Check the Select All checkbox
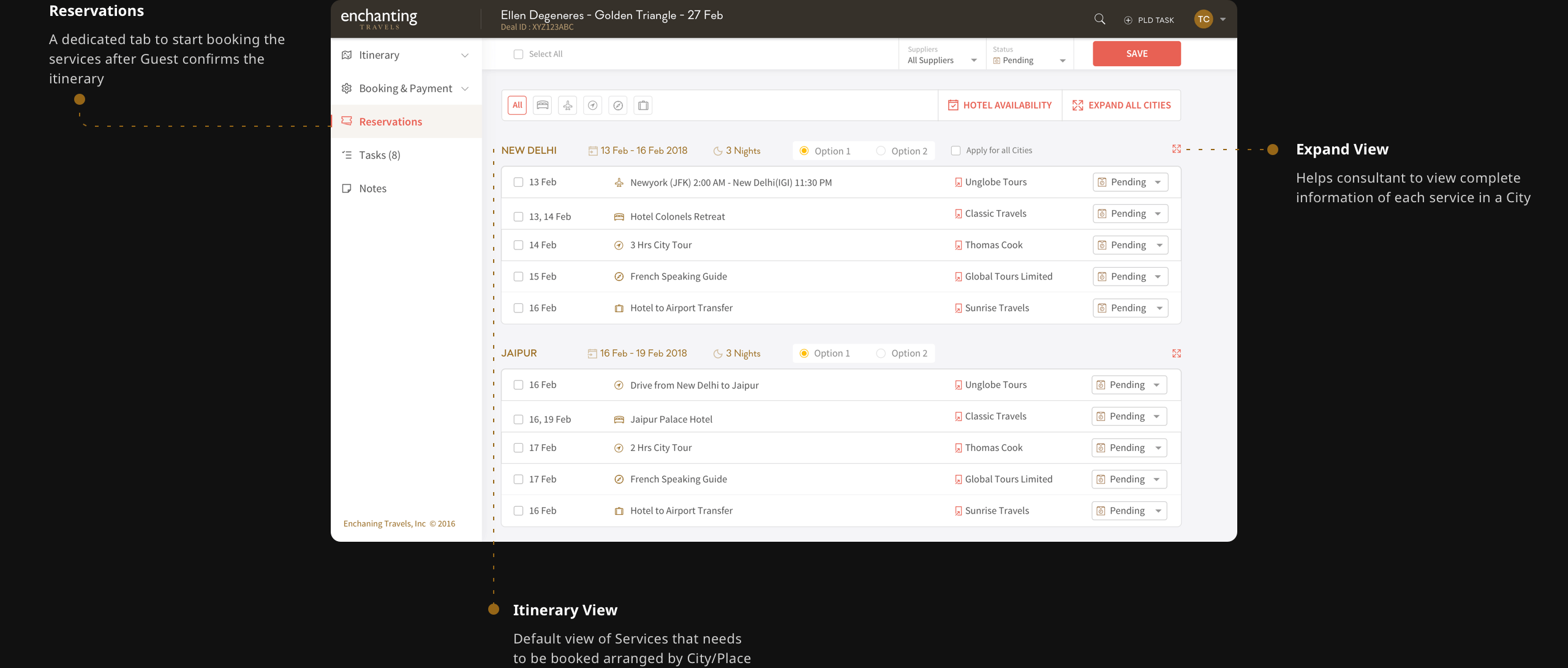 [518, 54]
